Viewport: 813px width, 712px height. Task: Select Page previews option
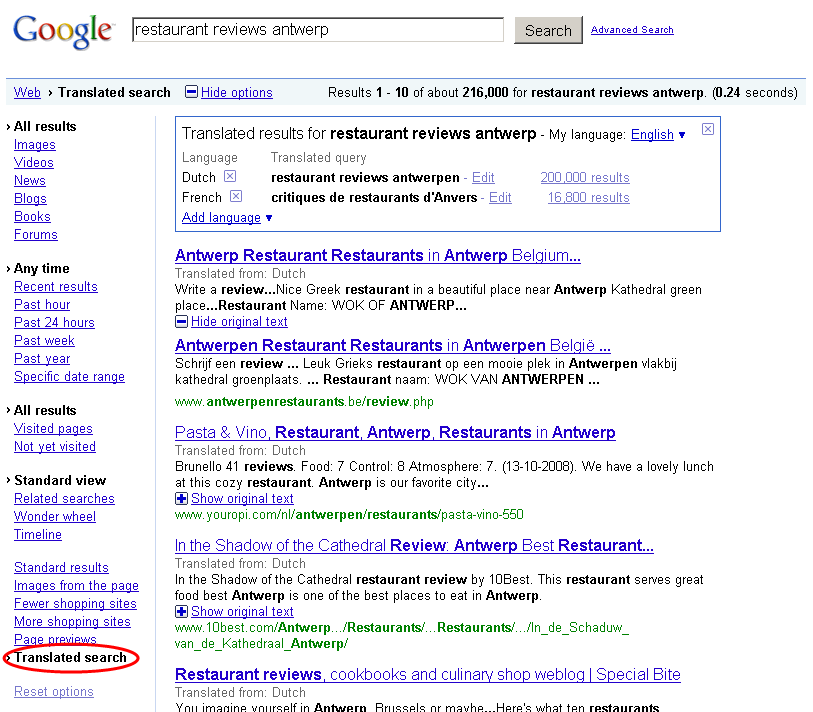(55, 639)
